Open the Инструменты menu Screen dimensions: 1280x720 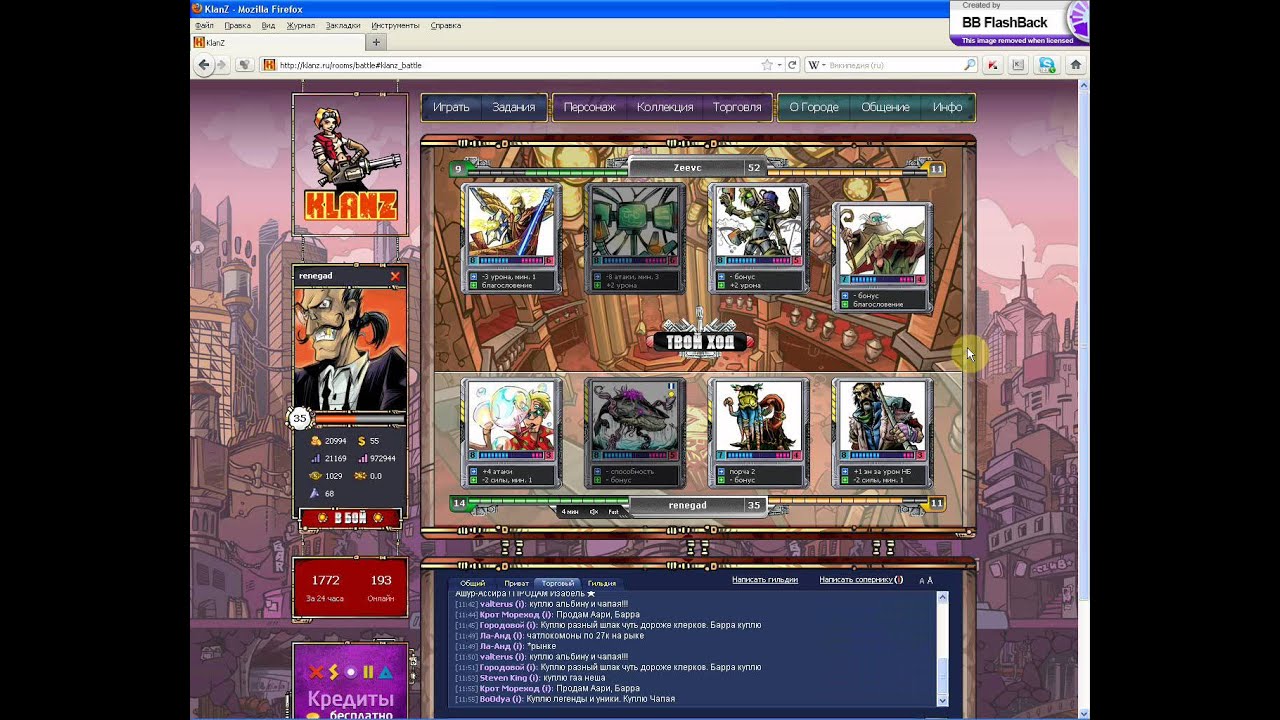coord(395,25)
